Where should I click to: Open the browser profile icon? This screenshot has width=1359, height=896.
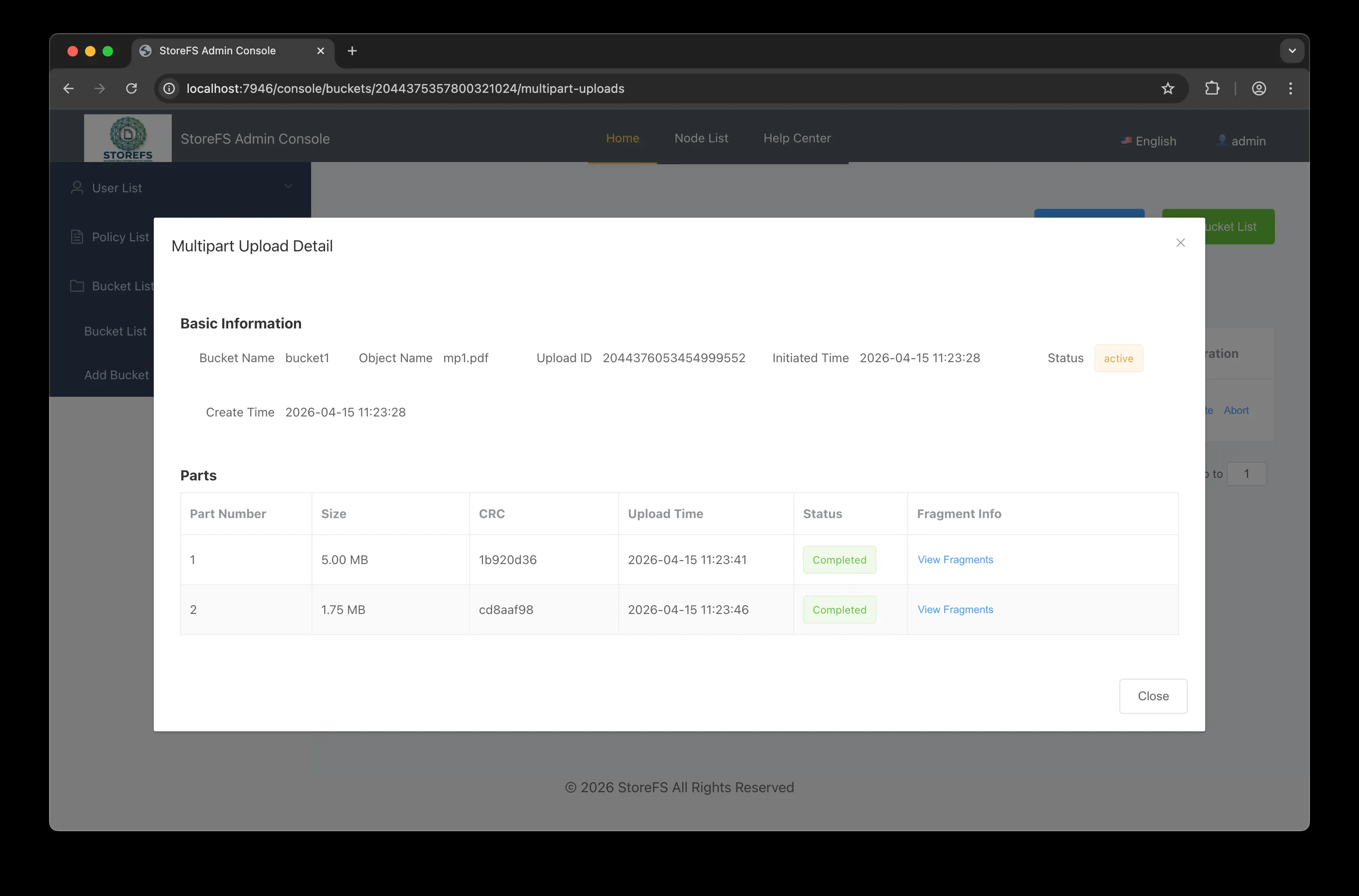(x=1258, y=88)
